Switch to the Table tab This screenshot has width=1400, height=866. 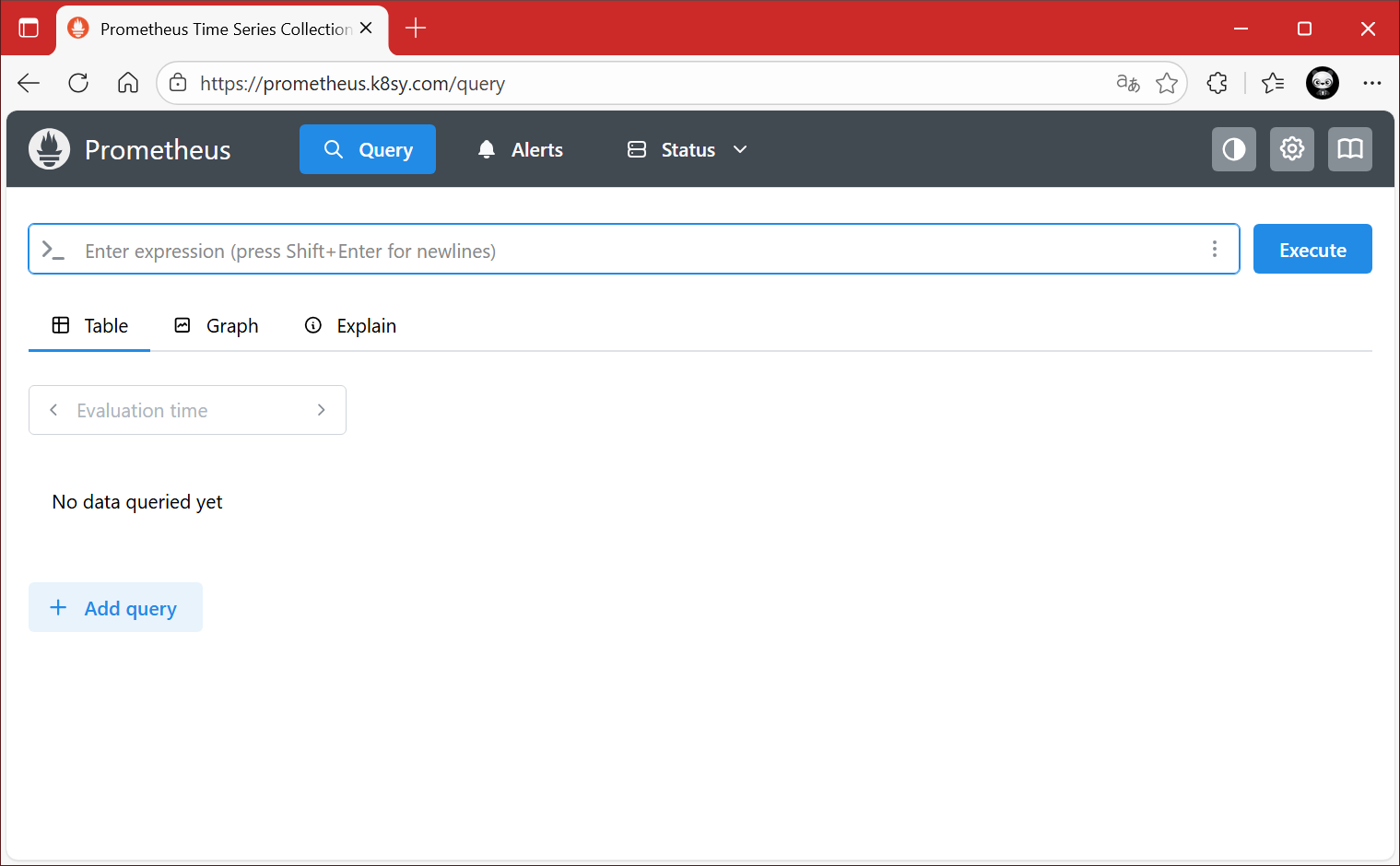point(89,326)
